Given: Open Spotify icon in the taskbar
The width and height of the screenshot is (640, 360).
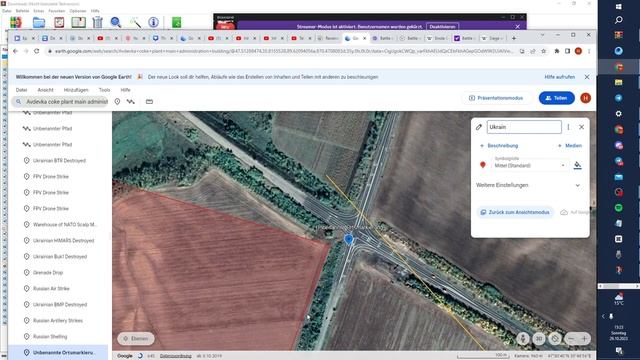Looking at the screenshot, I should pos(618,207).
